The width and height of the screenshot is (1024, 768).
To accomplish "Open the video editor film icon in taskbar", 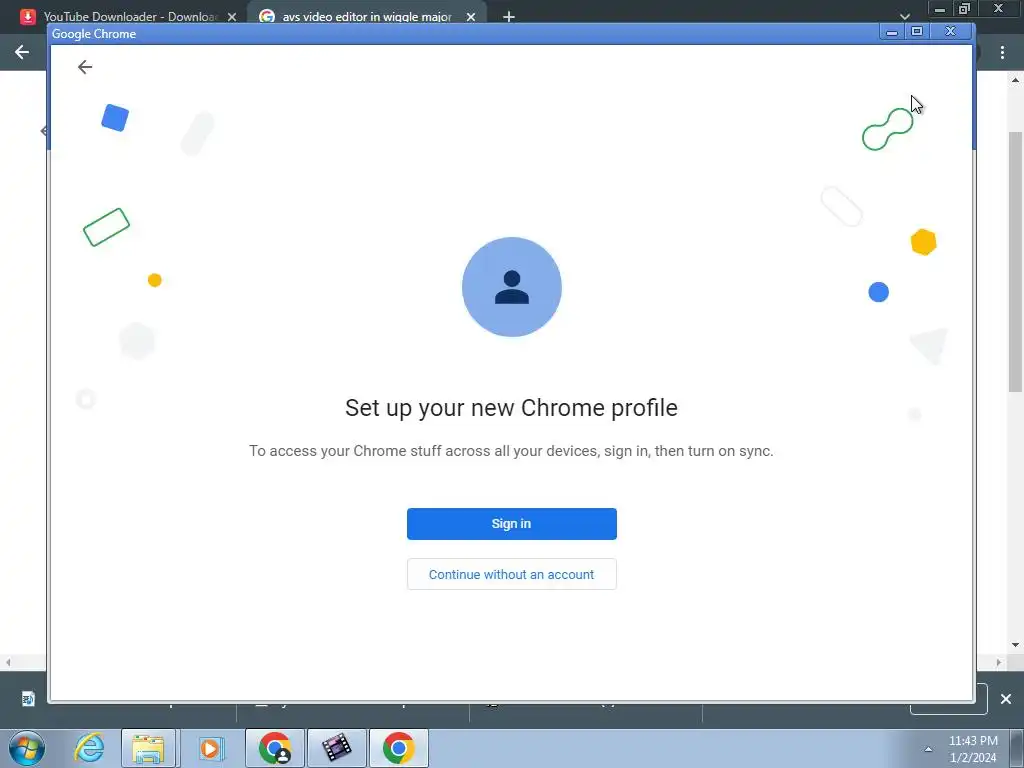I will click(337, 748).
